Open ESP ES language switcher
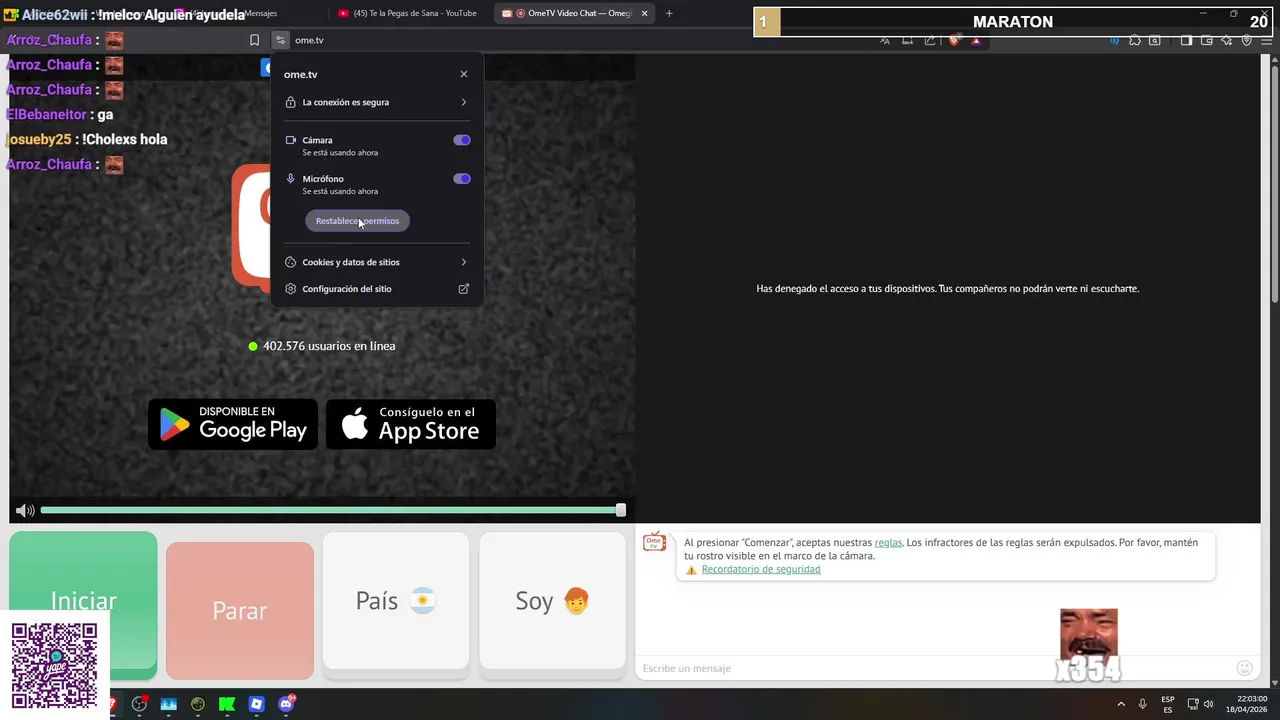This screenshot has height=720, width=1280. [x=1168, y=704]
